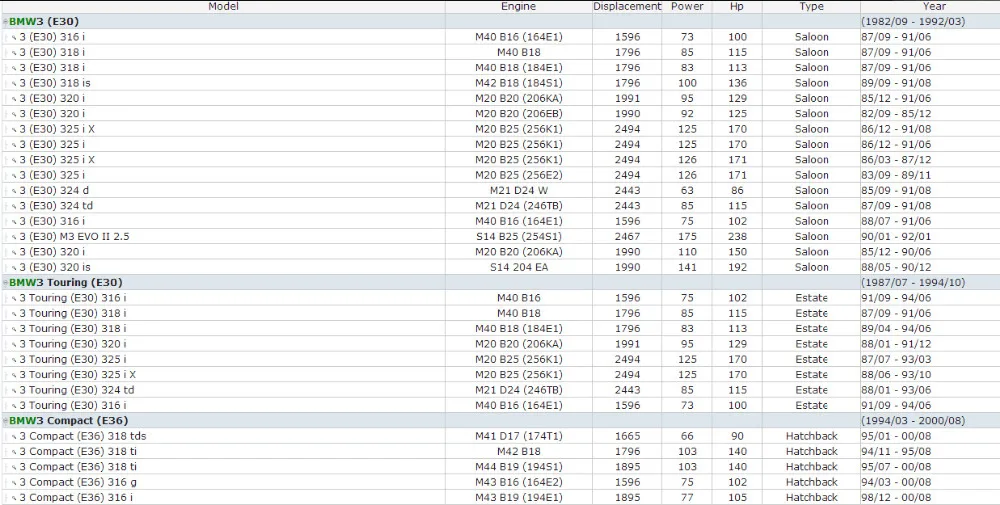Click the power value 141
The height and width of the screenshot is (505, 1000).
[687, 267]
